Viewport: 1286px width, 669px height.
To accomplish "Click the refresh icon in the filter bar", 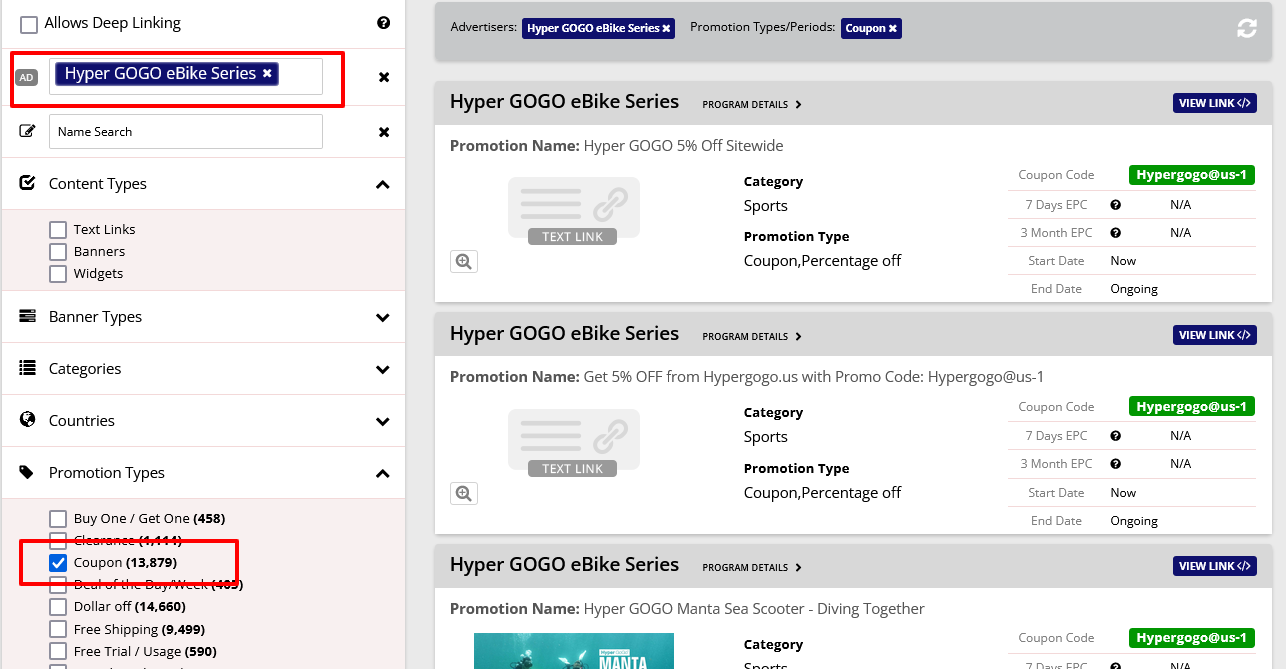I will click(x=1246, y=29).
